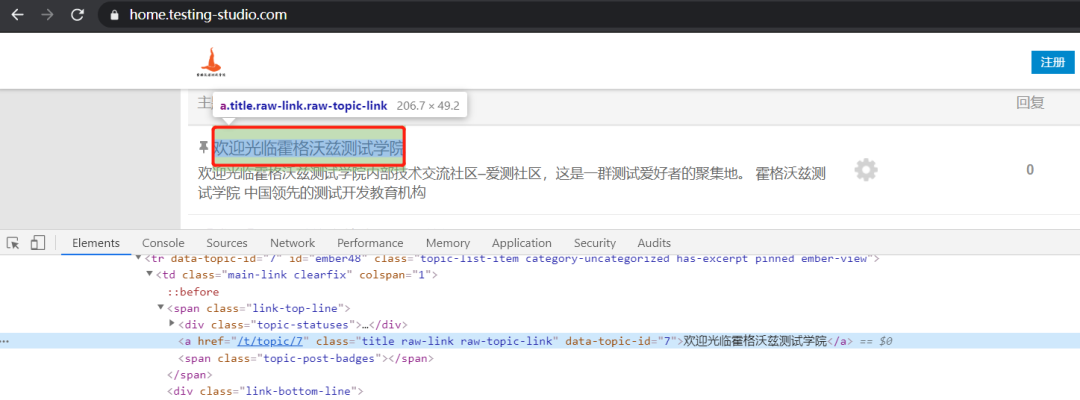Click the 注册 sign-up button
This screenshot has width=1080, height=400.
[1052, 62]
